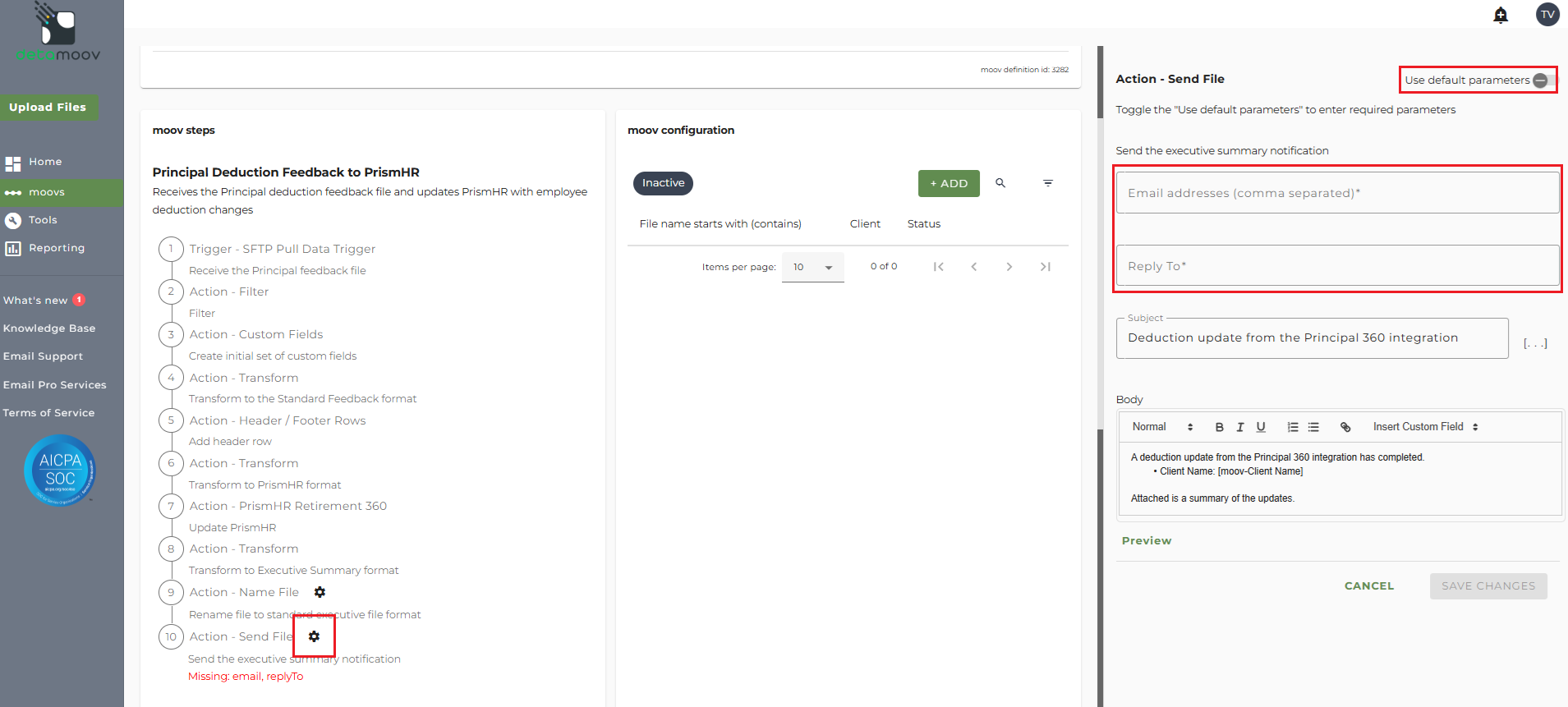Click the Status column header

pos(924,224)
